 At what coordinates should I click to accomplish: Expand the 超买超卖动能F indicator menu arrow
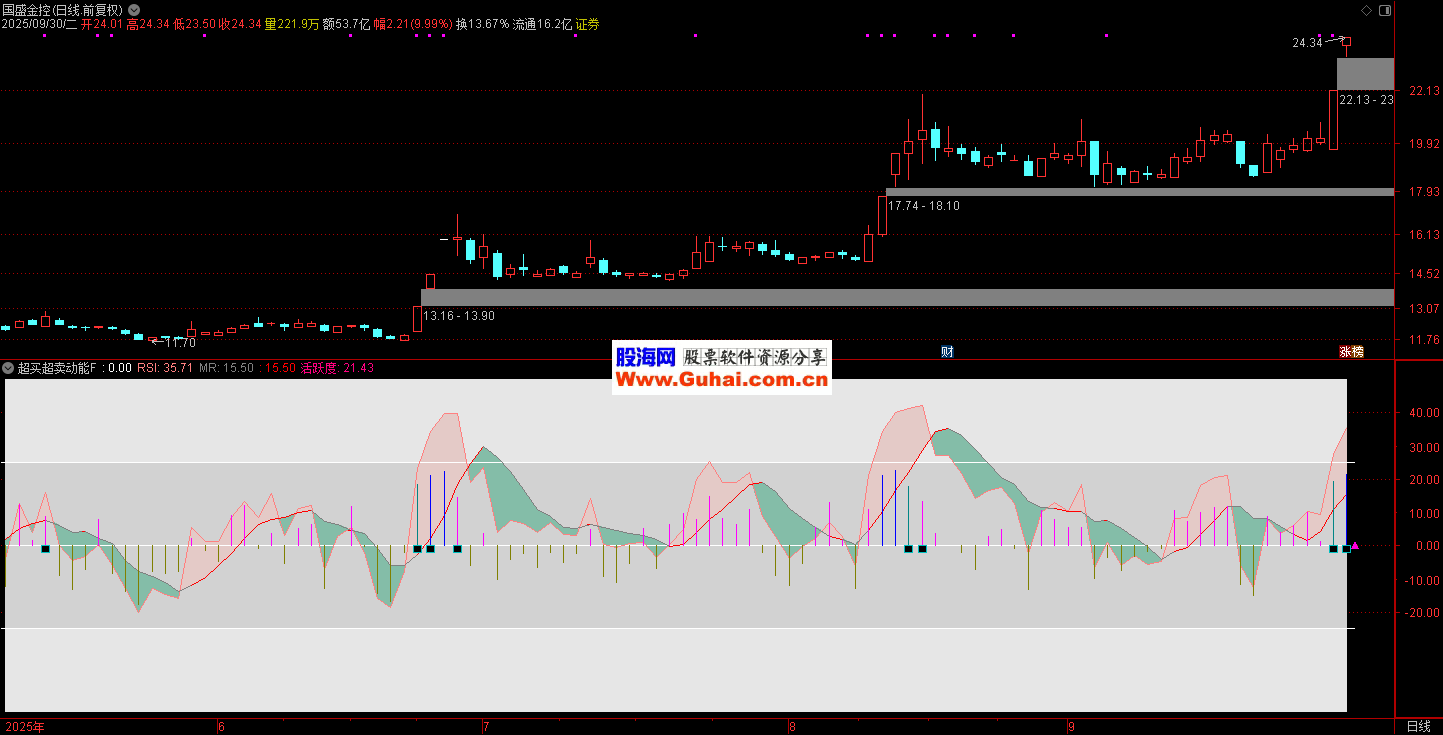(x=9, y=368)
